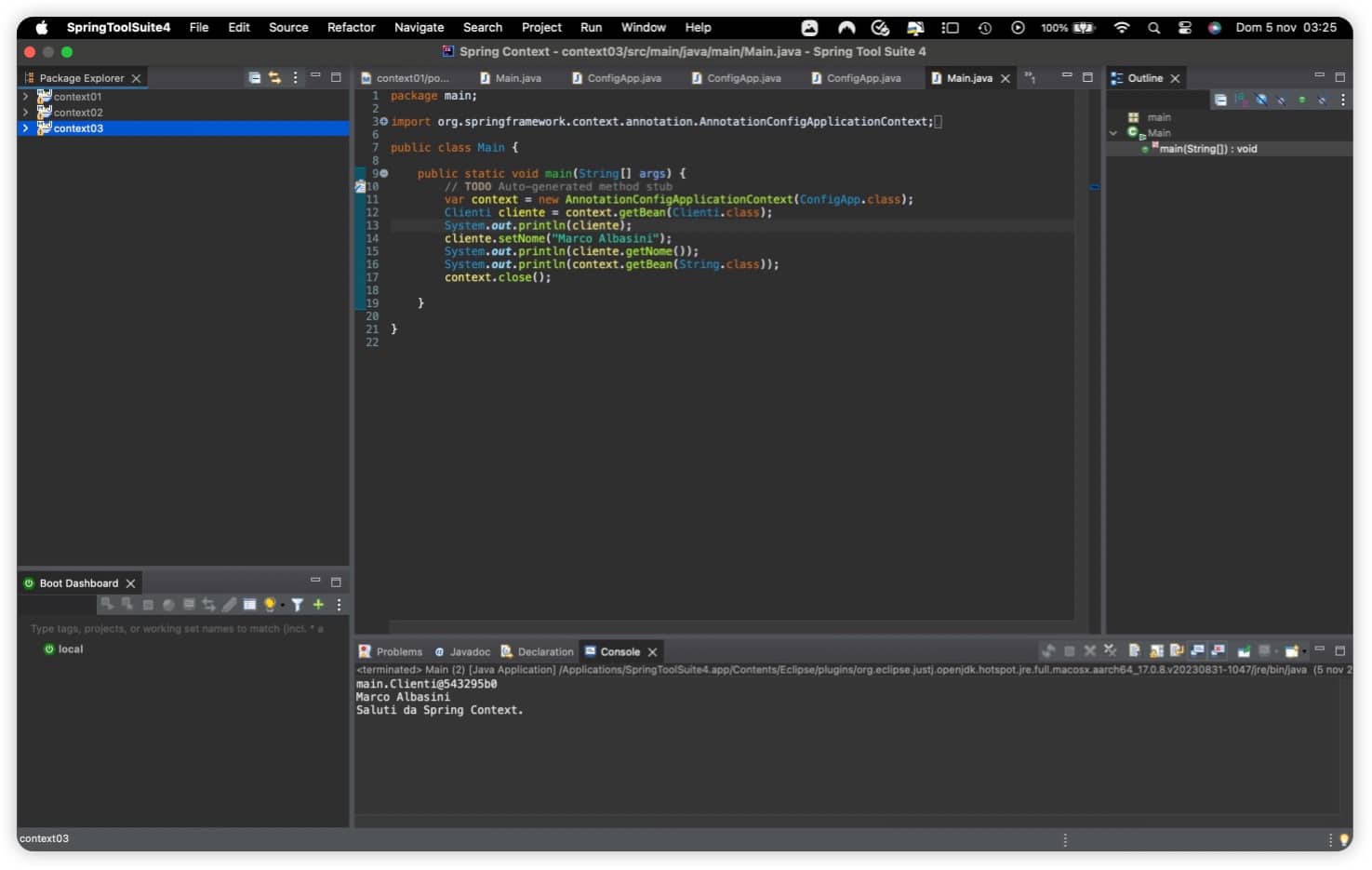Click the green plus in Boot Dashboard
Screen dimensions: 1372x870
point(318,605)
